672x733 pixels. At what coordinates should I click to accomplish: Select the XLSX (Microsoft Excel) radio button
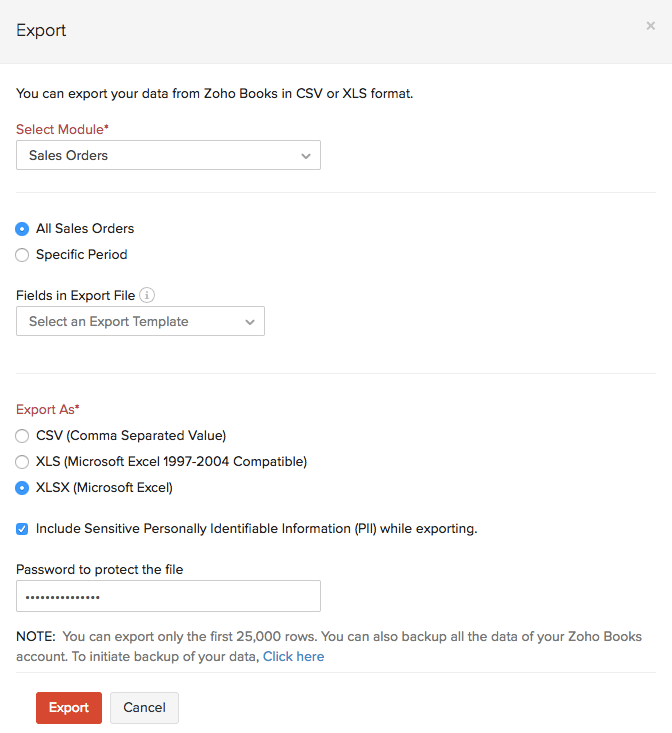tap(23, 488)
